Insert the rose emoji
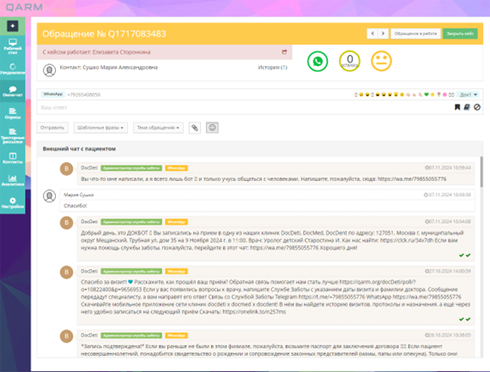The height and width of the screenshot is (372, 490). click(x=439, y=95)
